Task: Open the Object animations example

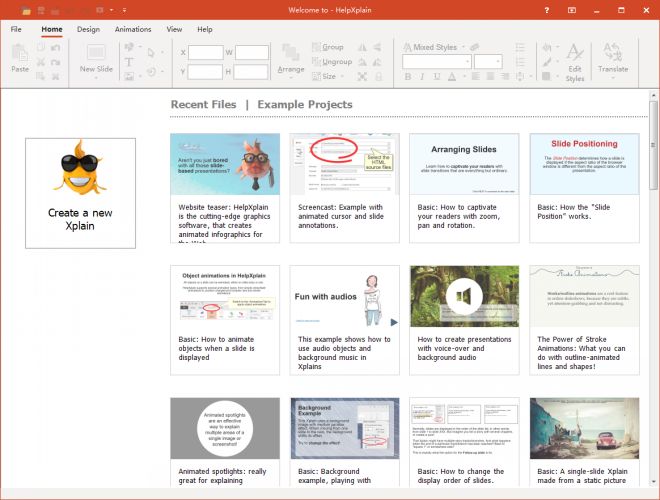Action: (x=225, y=320)
